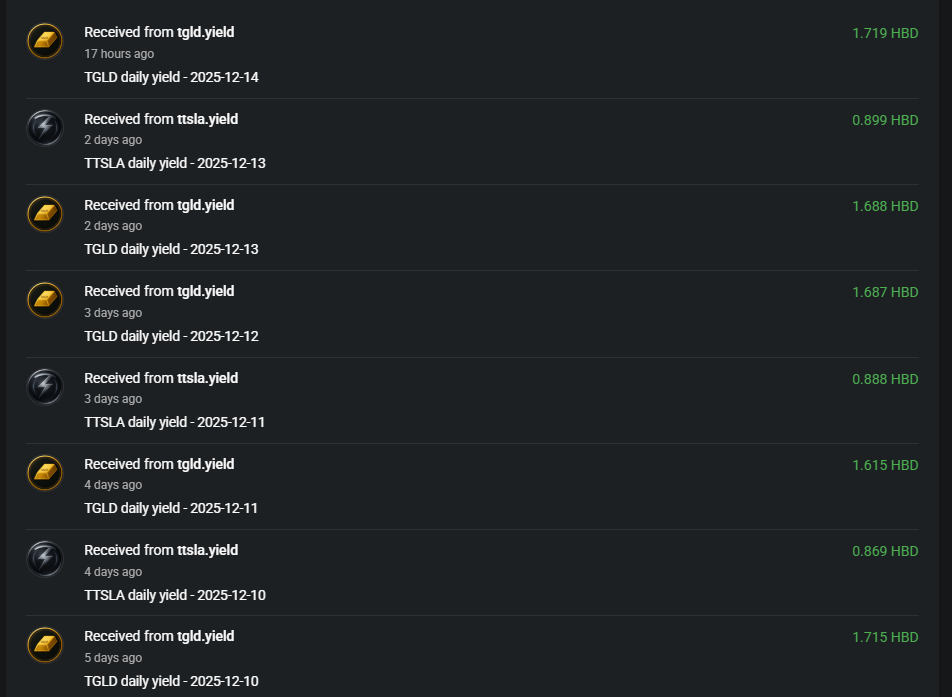Click gold bar icon for 1.688 HBD transaction
The height and width of the screenshot is (697, 952).
point(44,213)
